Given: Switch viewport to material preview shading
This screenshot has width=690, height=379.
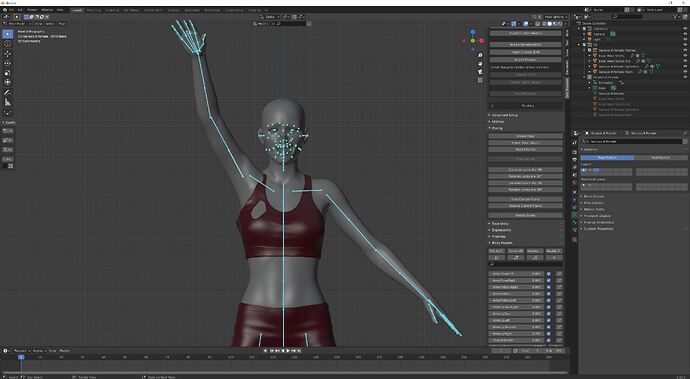Looking at the screenshot, I should pyautogui.click(x=554, y=24).
